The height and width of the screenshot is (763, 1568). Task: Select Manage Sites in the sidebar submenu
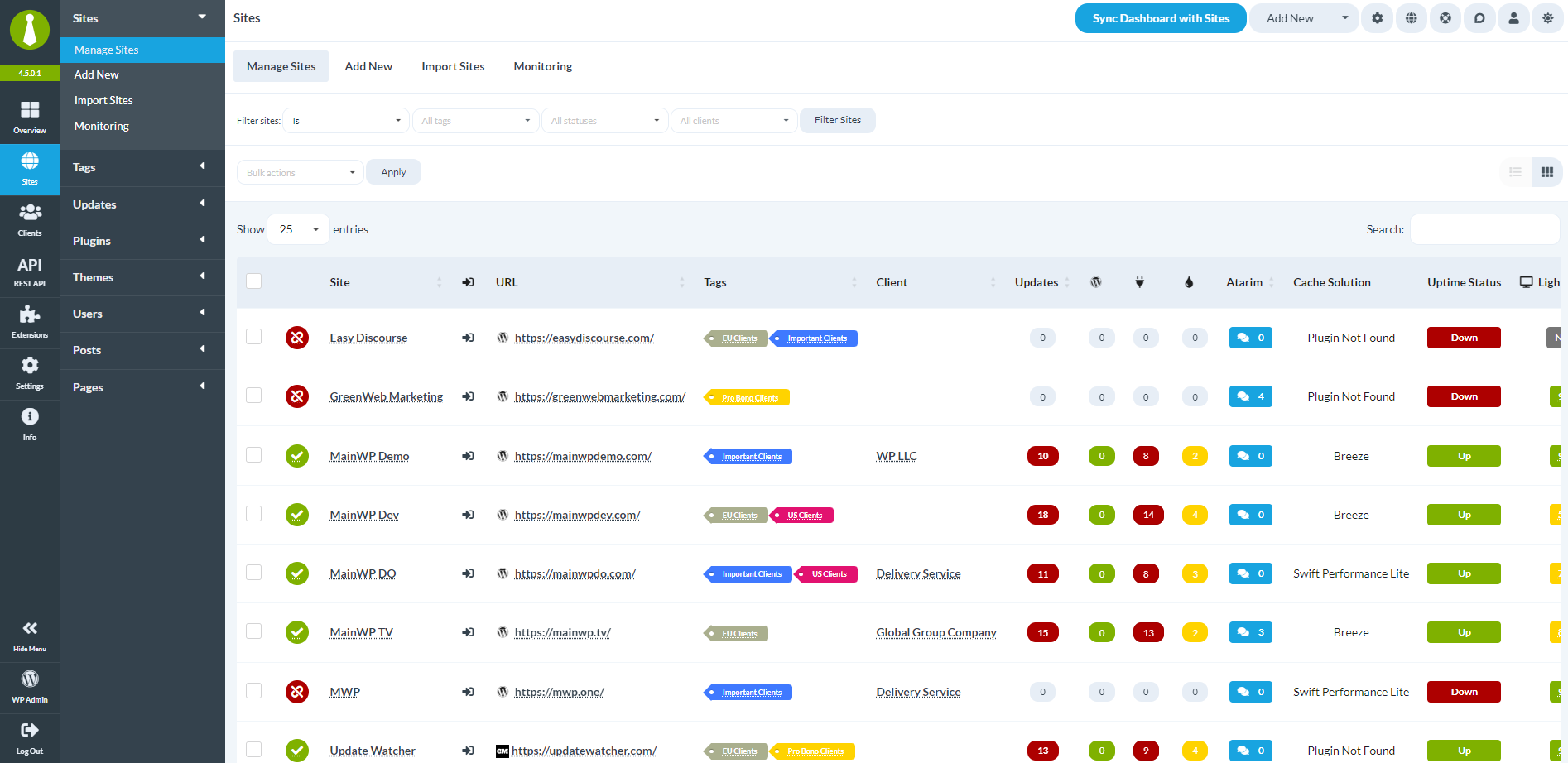click(x=142, y=50)
